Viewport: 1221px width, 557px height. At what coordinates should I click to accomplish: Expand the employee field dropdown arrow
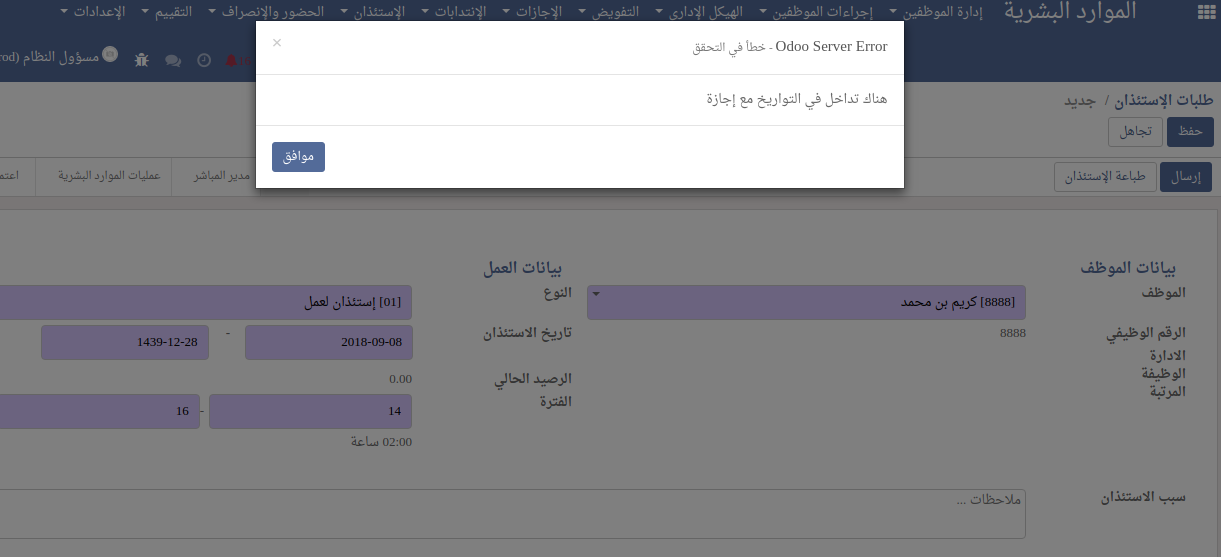[x=597, y=294]
